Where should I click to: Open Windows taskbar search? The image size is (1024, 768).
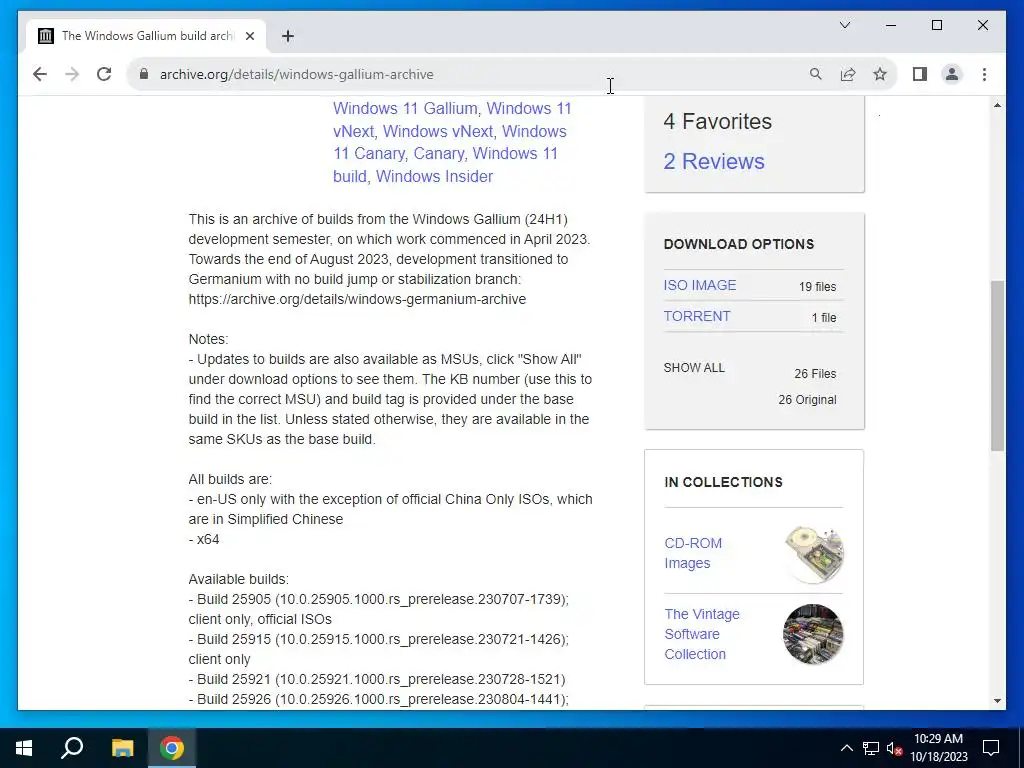[72, 748]
